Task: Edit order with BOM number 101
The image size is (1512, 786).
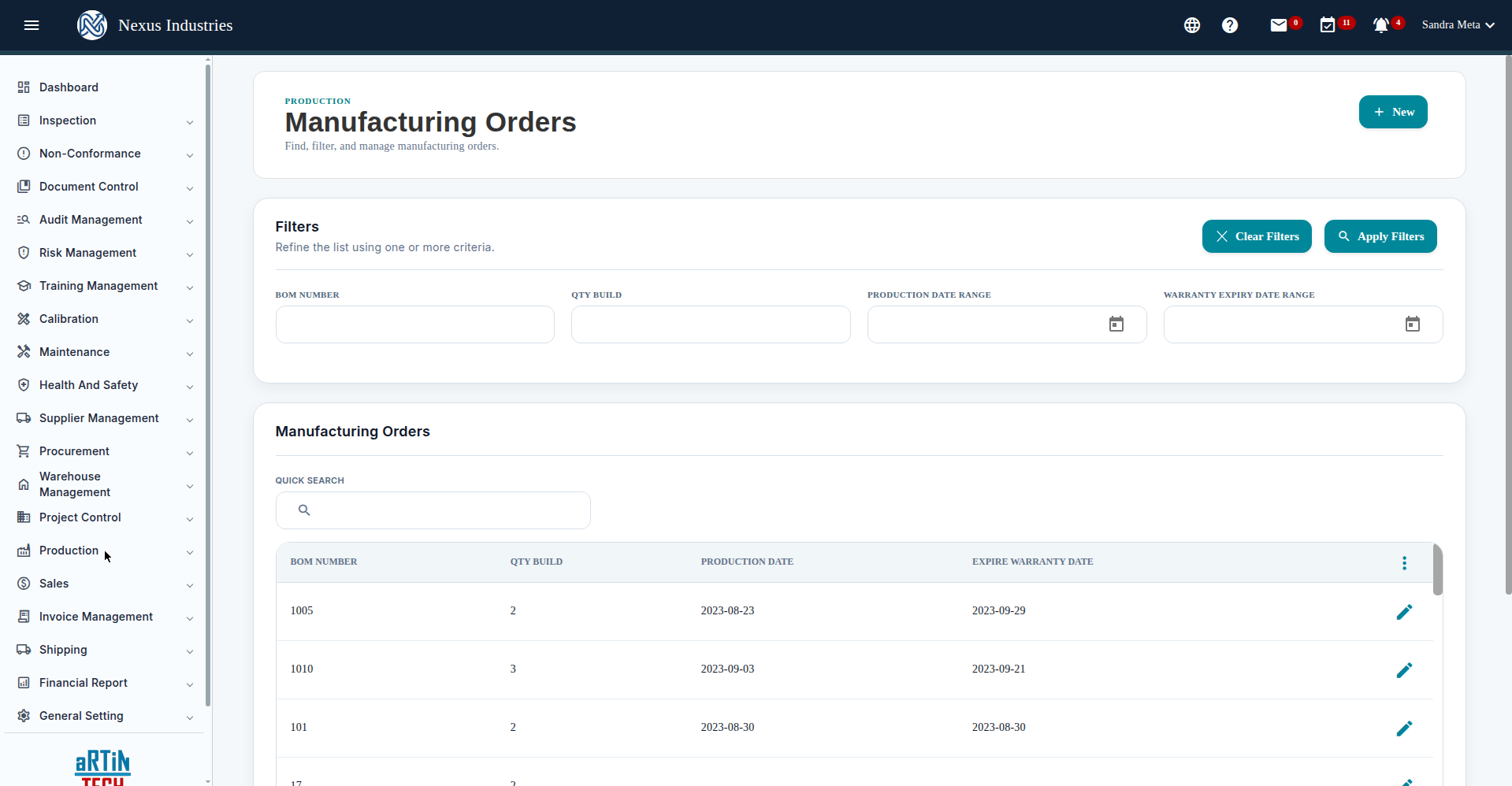Action: (1404, 729)
